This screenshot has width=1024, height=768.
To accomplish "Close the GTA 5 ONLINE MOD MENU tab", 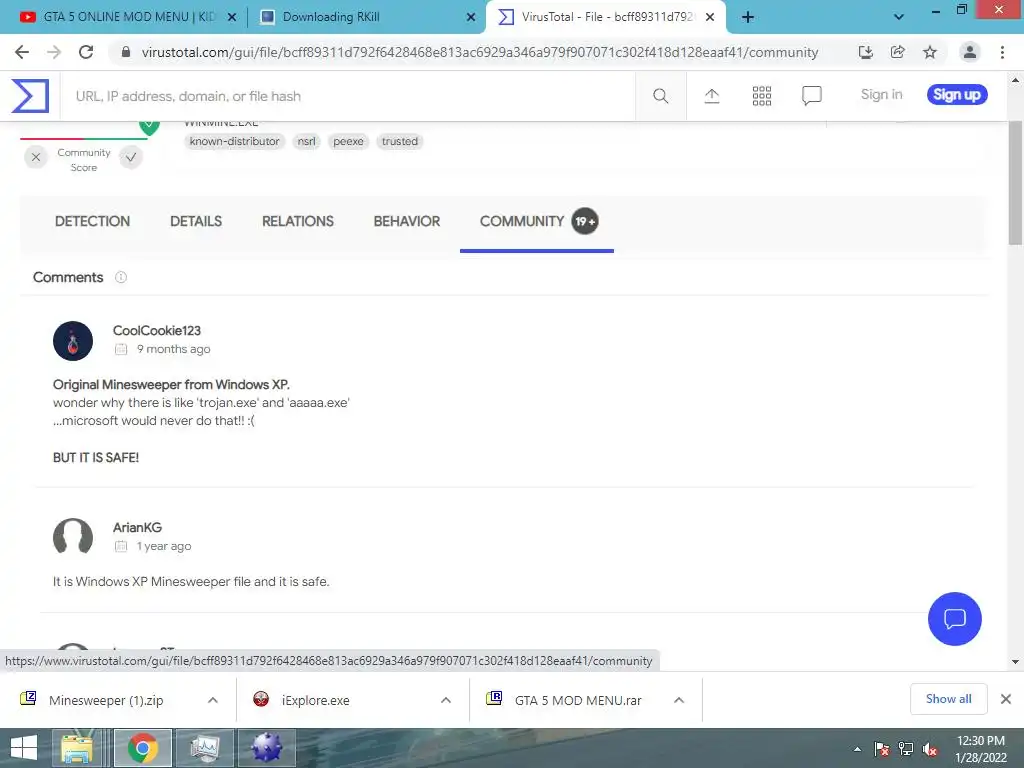I will [x=231, y=17].
